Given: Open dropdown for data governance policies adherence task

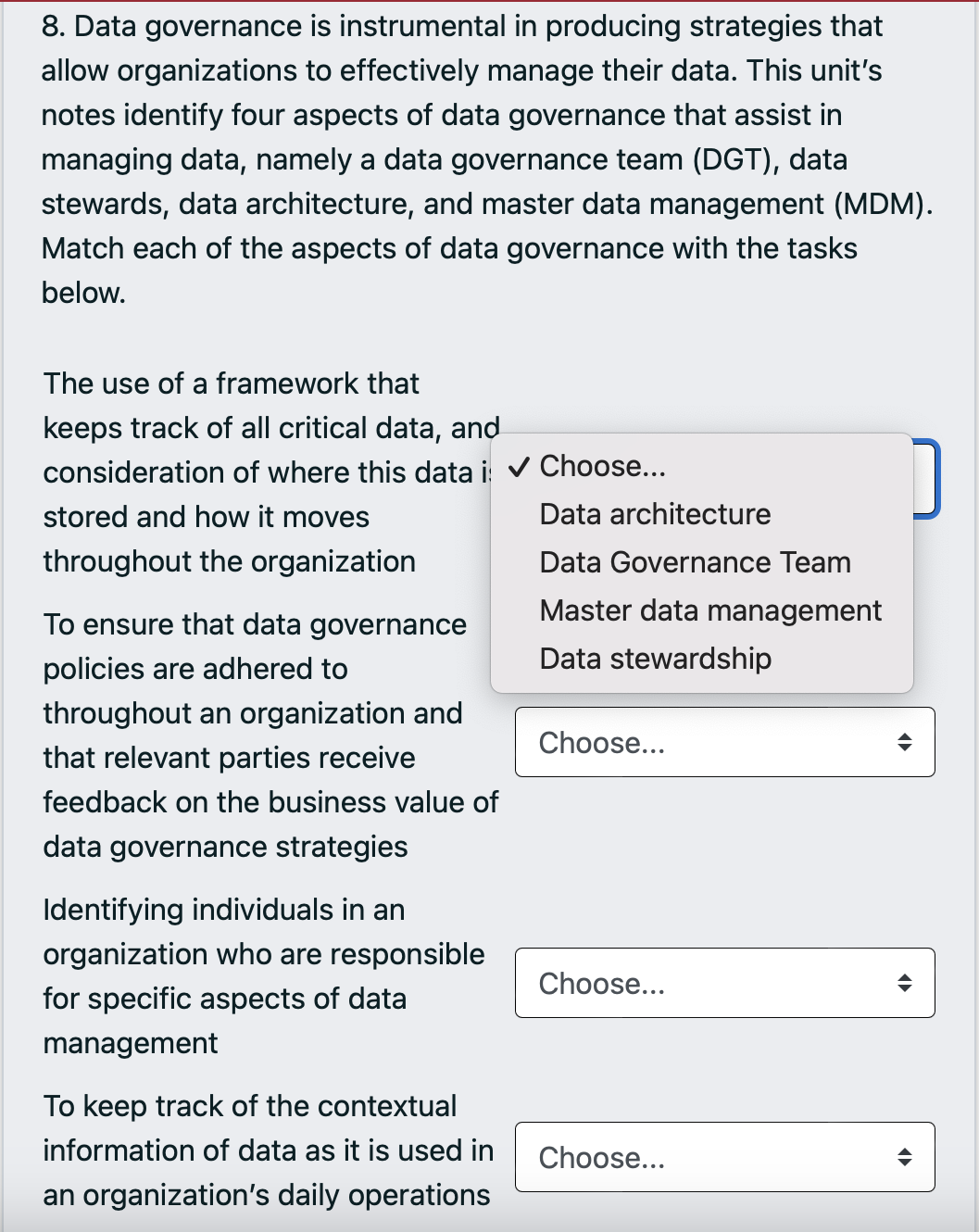Looking at the screenshot, I should pyautogui.click(x=724, y=742).
